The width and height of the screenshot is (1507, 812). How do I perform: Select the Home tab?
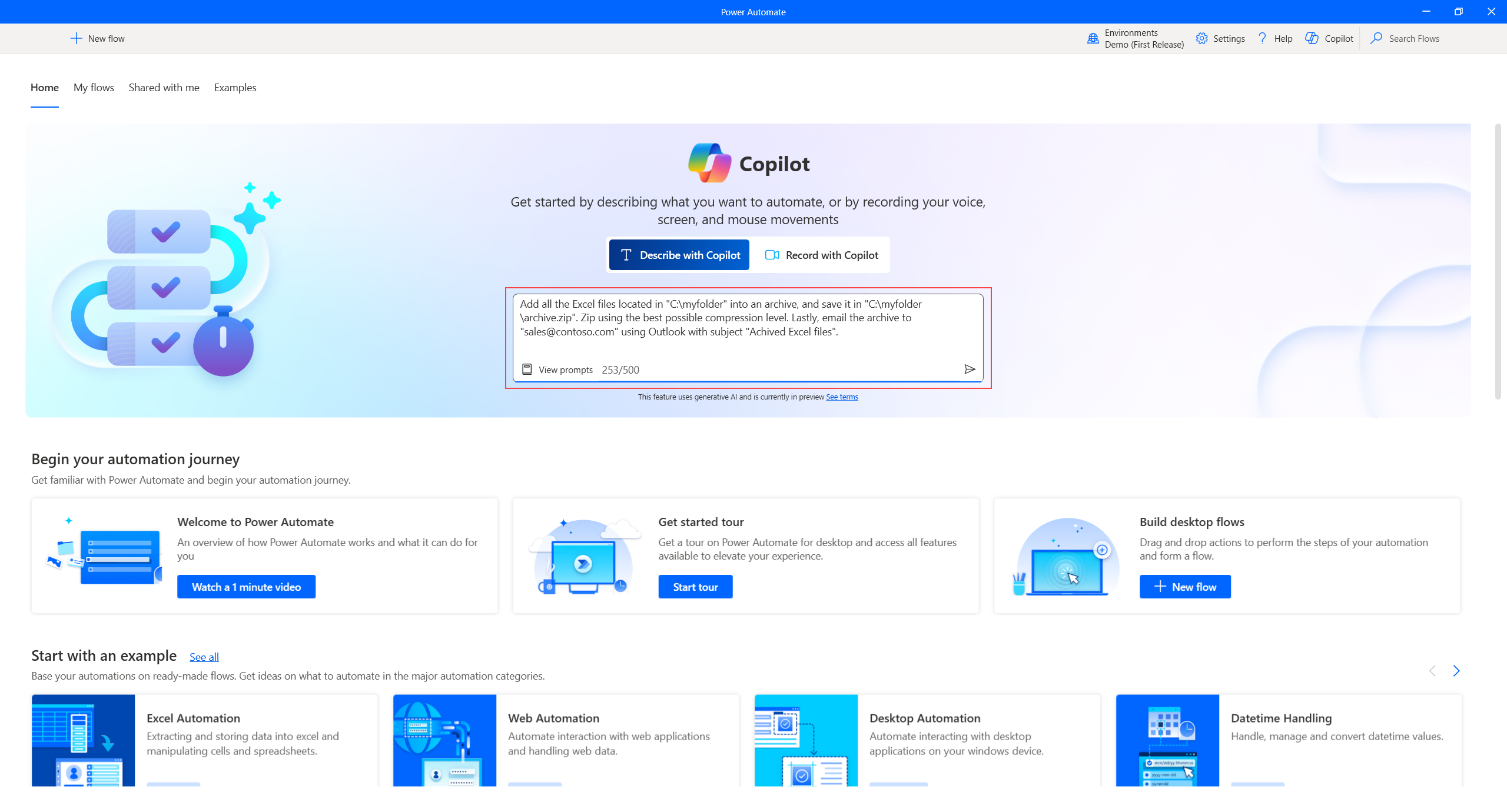tap(45, 87)
